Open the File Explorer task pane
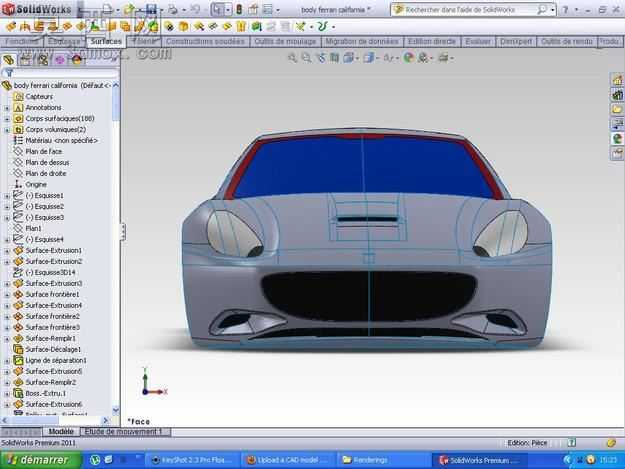625x469 pixels. 617,109
